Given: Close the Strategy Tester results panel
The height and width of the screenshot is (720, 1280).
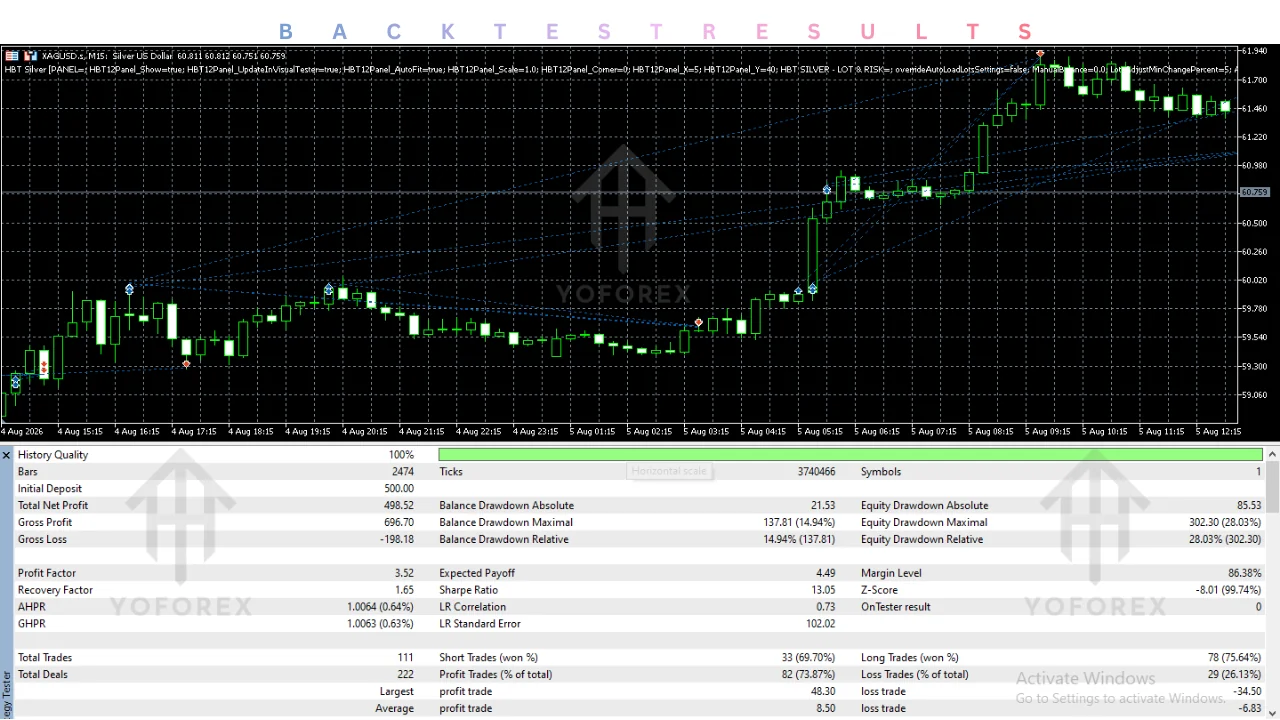Looking at the screenshot, I should click(6, 455).
